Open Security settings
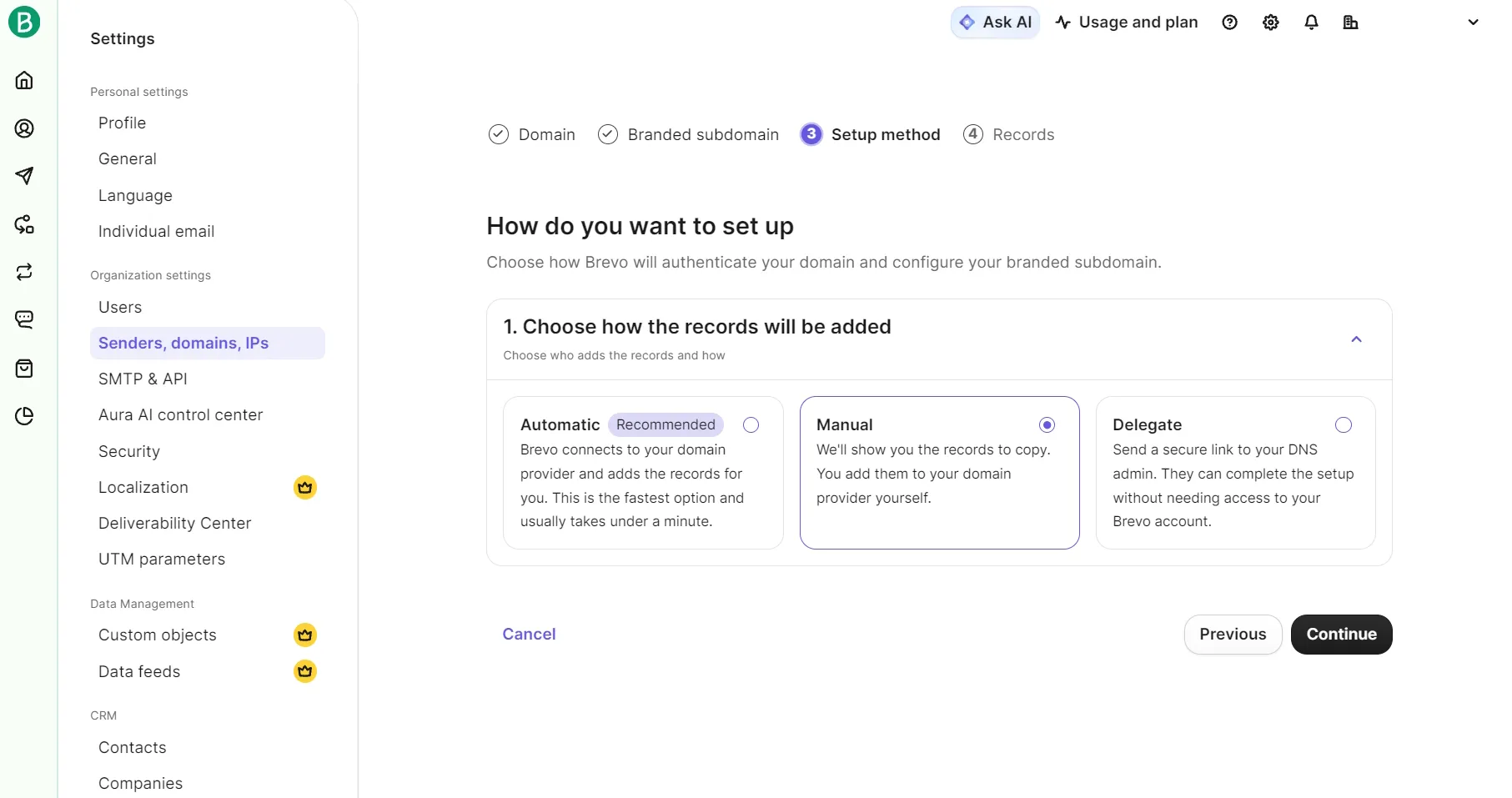The width and height of the screenshot is (1512, 798). (128, 451)
